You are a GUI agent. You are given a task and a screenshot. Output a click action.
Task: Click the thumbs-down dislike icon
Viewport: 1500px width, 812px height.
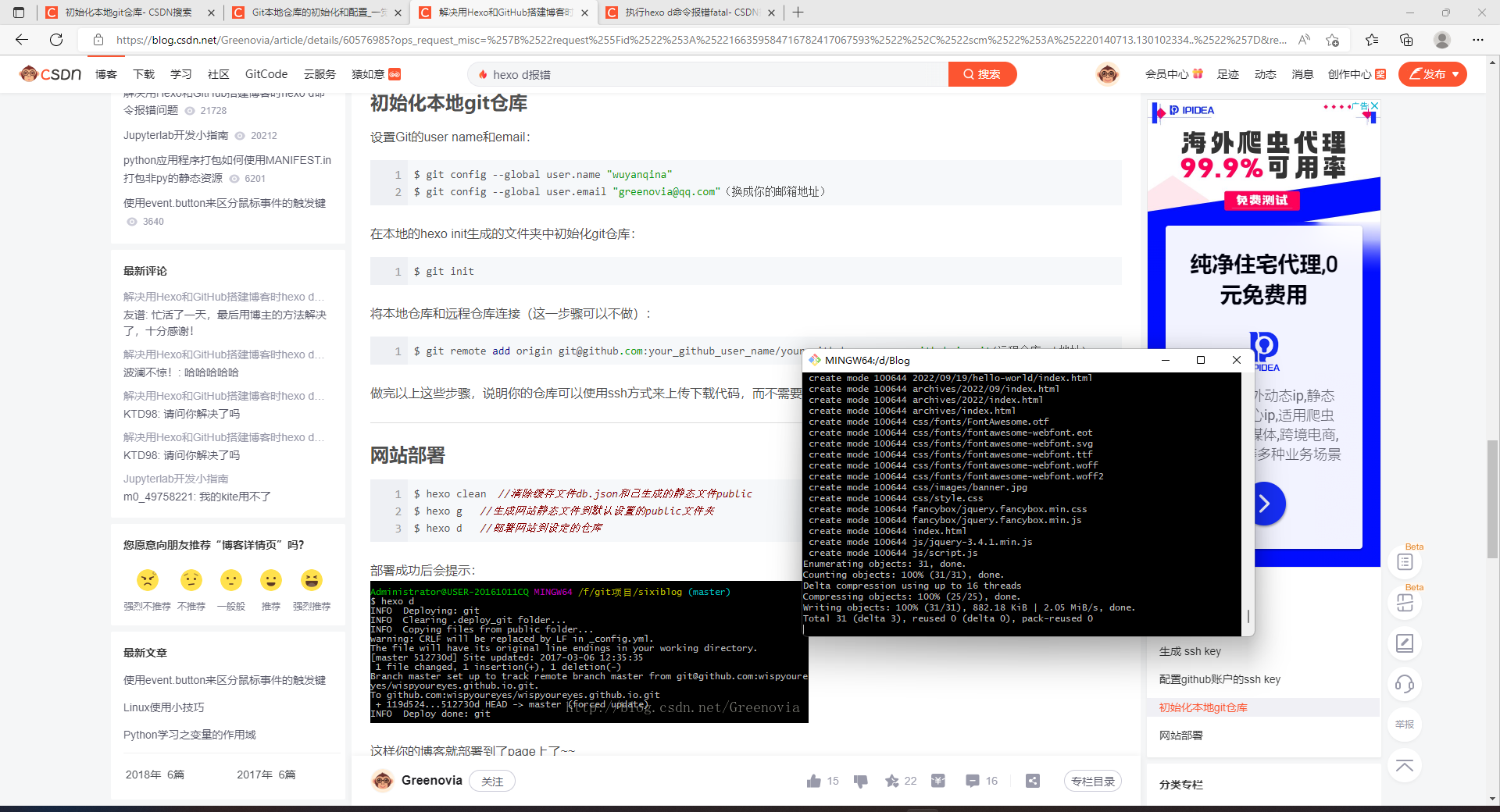[x=860, y=781]
